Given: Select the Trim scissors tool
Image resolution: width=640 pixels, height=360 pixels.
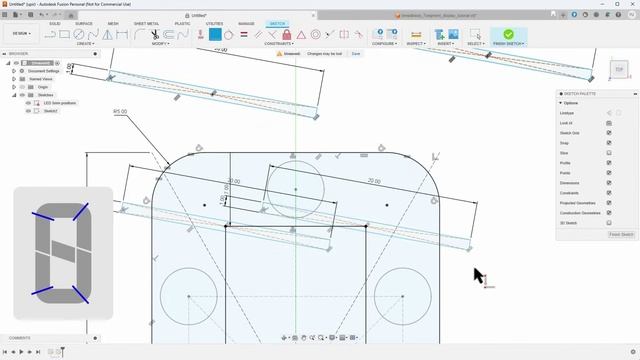Looking at the screenshot, I should 155,35.
